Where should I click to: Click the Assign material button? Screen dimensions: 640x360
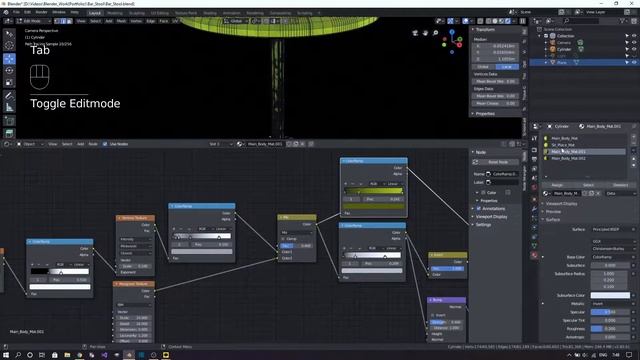tap(557, 185)
